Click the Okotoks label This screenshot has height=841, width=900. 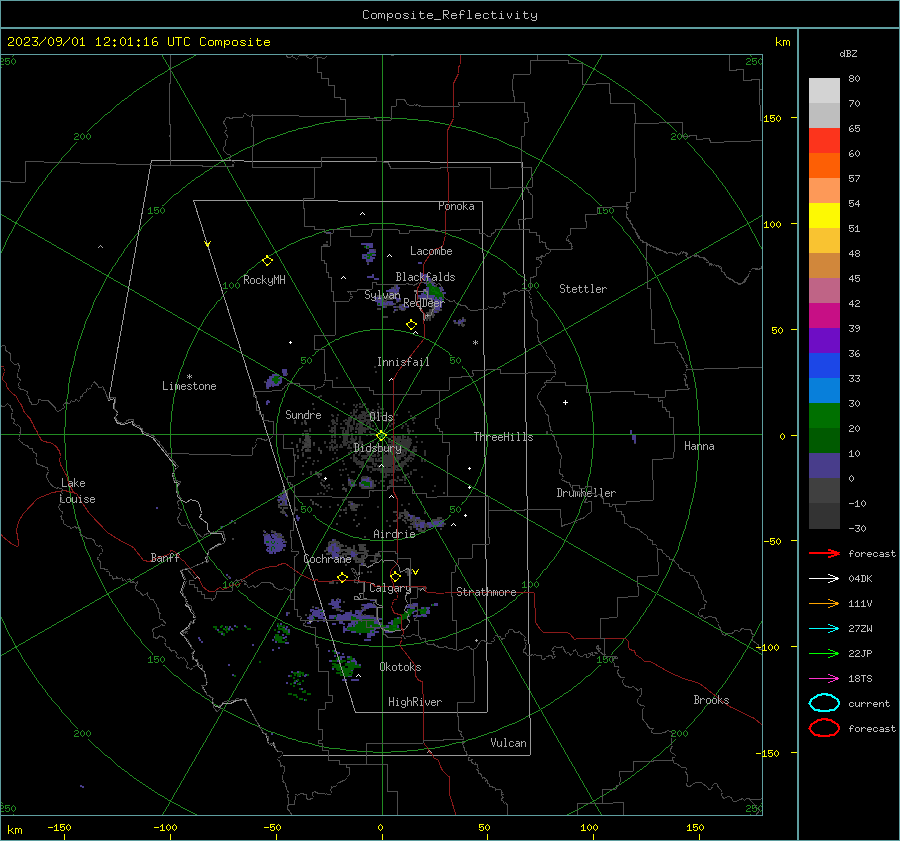pyautogui.click(x=400, y=667)
